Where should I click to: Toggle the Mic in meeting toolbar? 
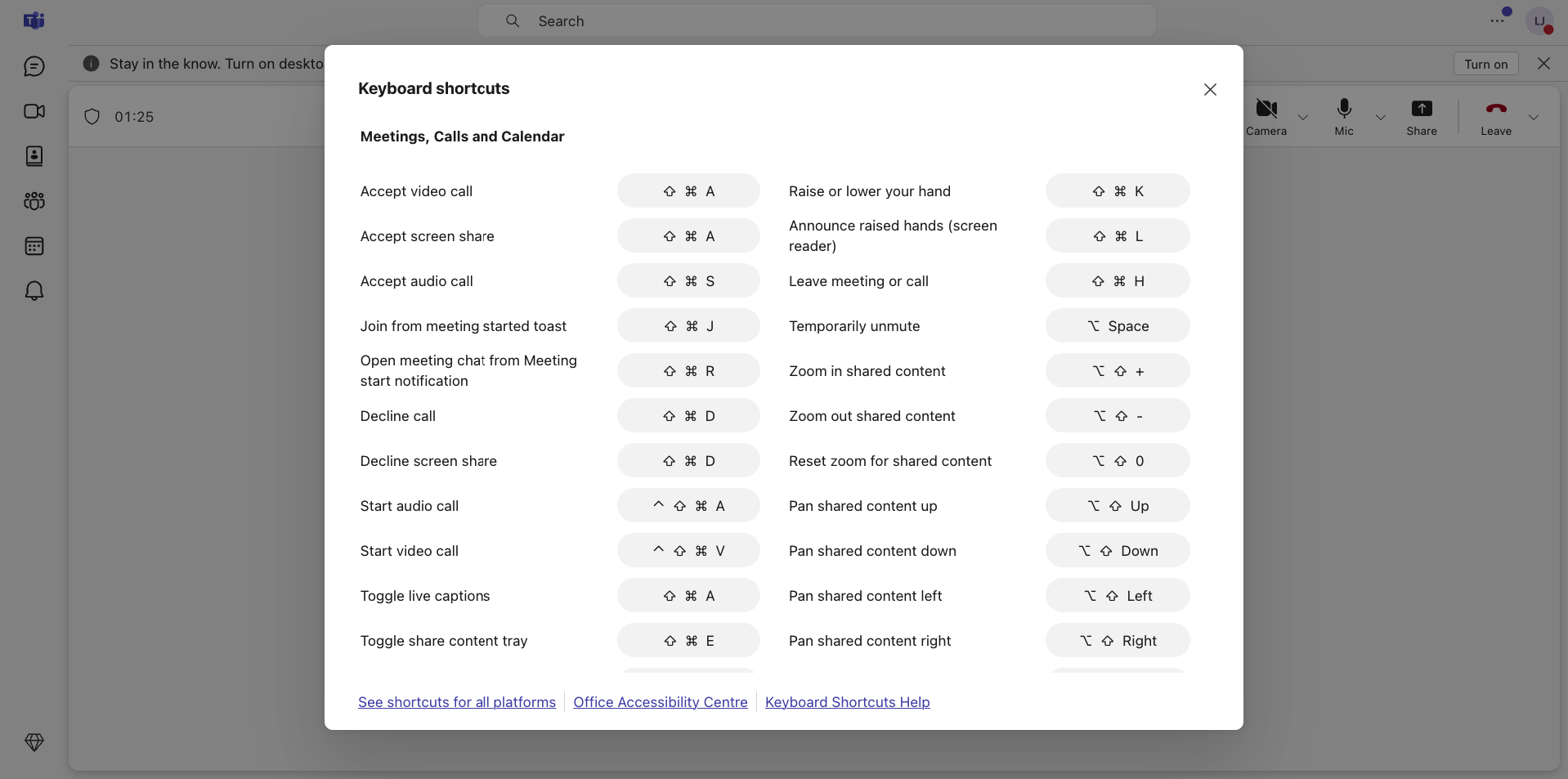[1344, 117]
